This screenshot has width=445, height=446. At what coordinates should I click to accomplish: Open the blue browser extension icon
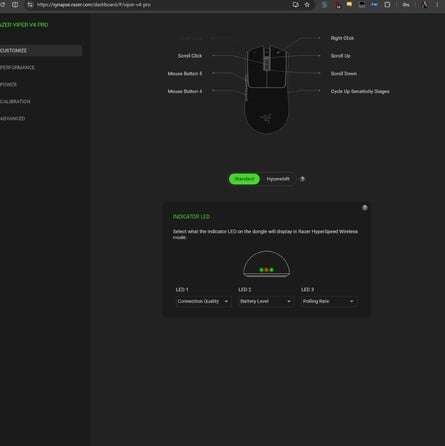click(x=374, y=5)
